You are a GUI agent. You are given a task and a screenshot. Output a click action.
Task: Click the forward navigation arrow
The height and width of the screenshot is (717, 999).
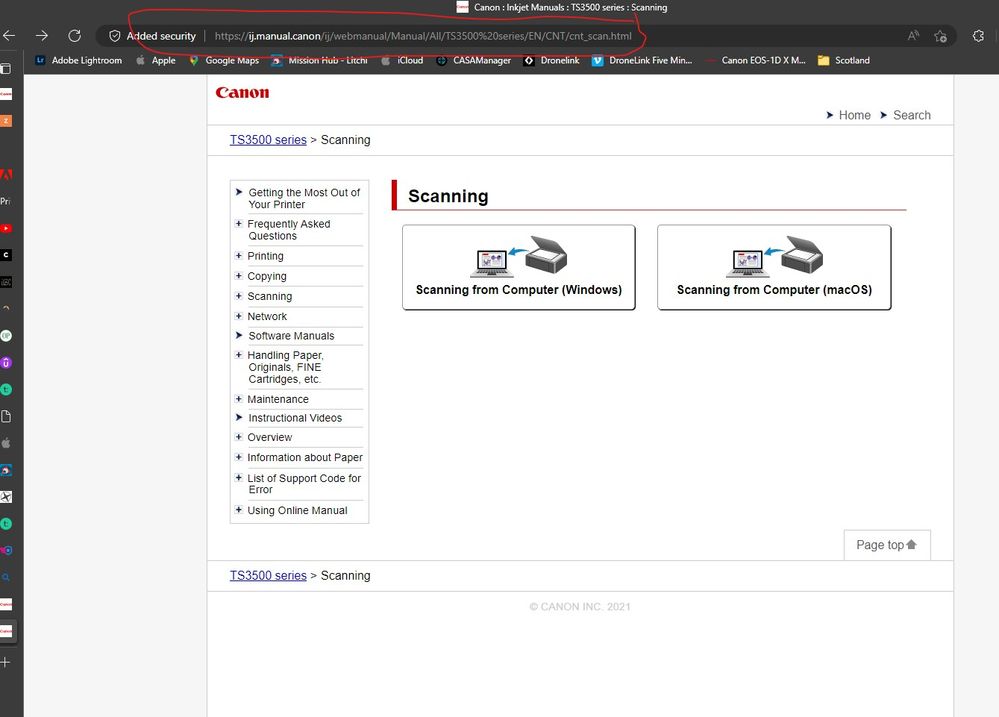point(42,35)
